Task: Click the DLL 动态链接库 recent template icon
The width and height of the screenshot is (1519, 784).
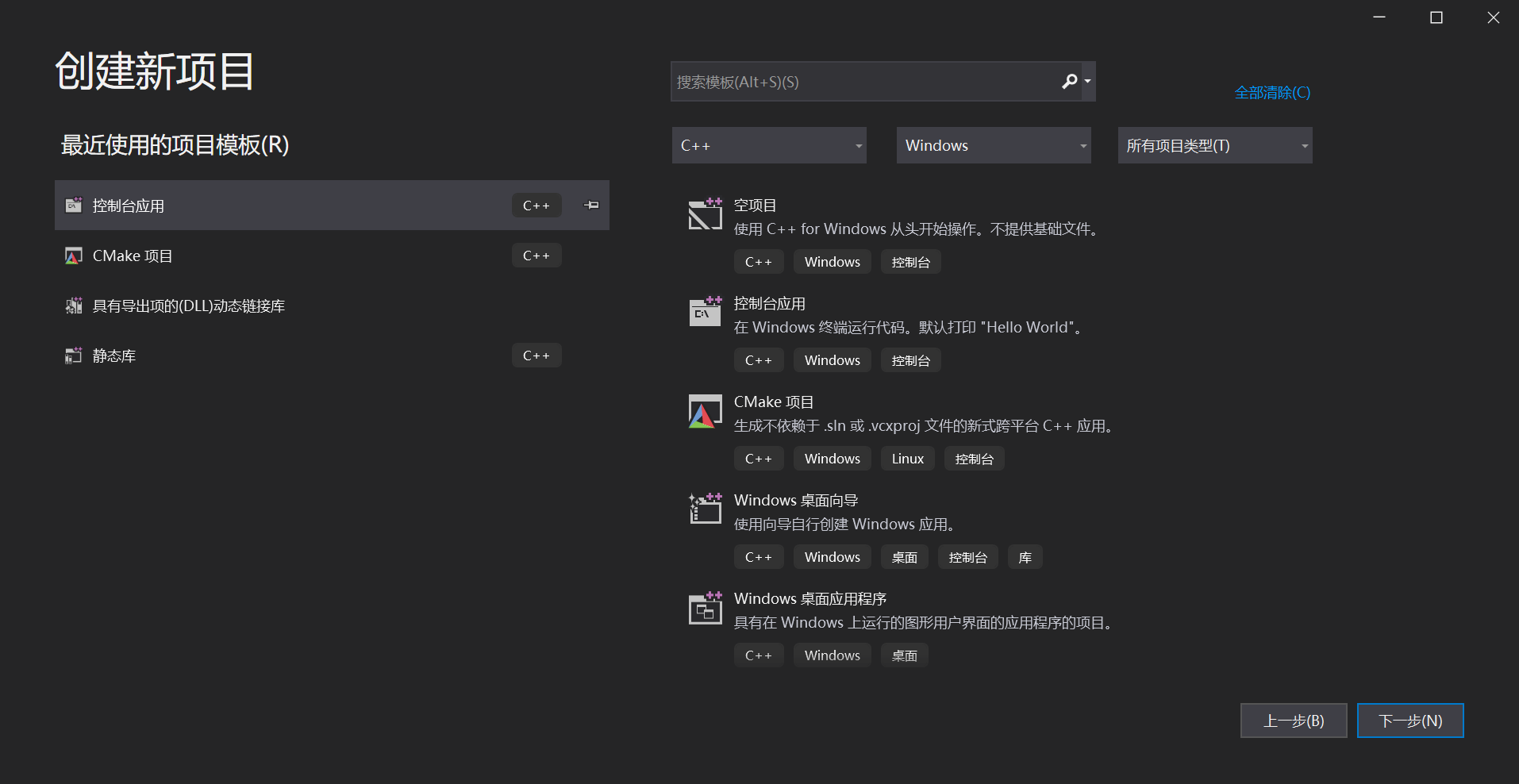Action: point(73,305)
